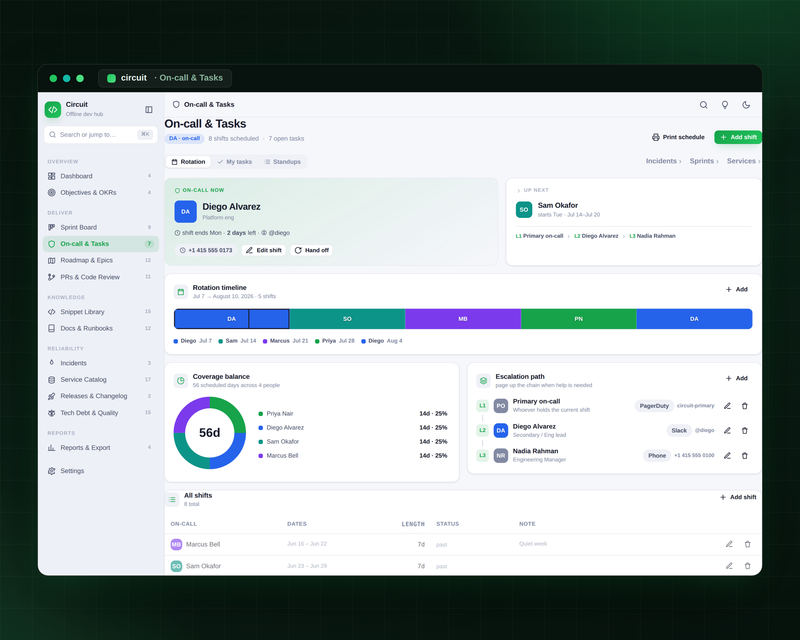Select last DA segment on timeline
800x640 pixels.
[x=694, y=319]
